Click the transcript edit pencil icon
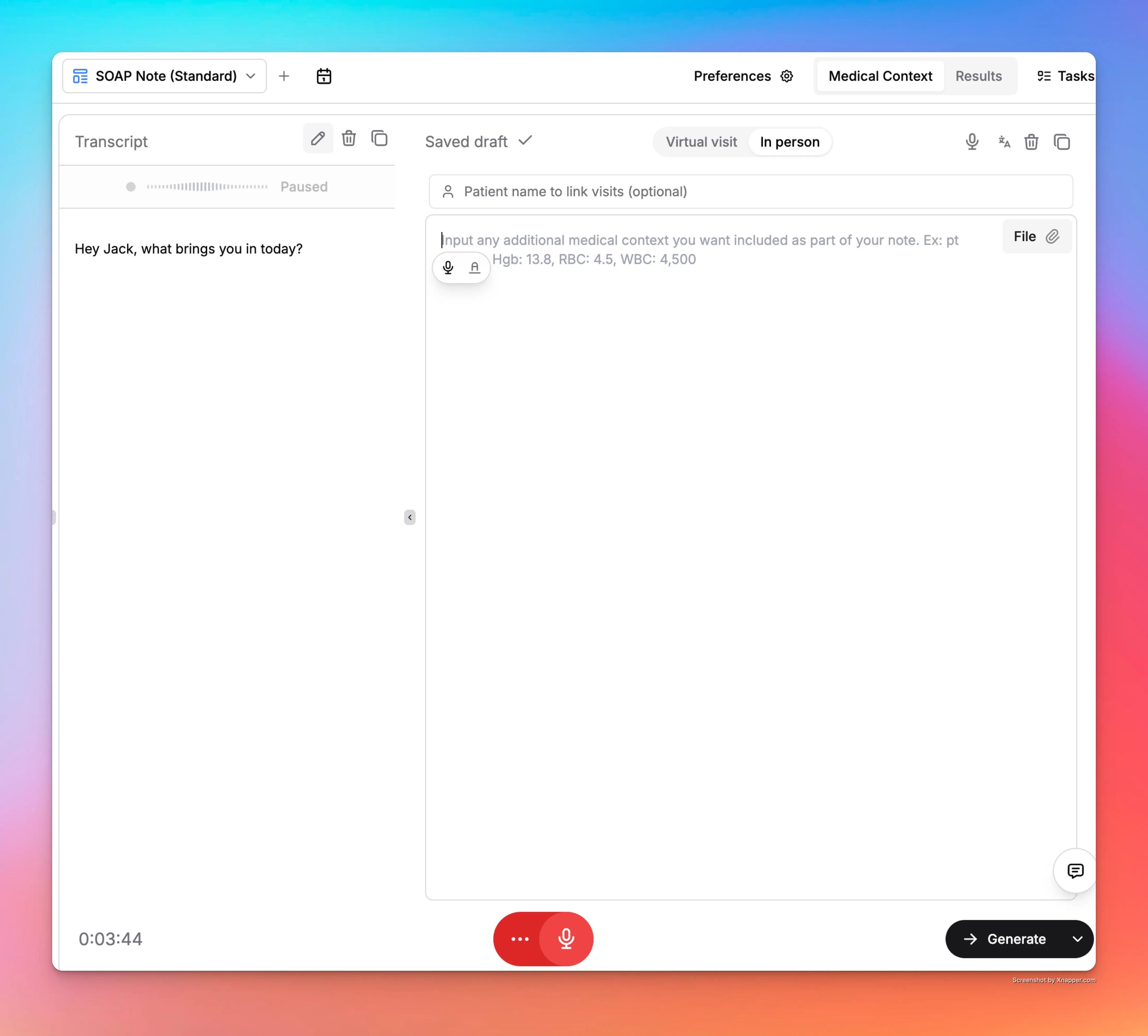This screenshot has width=1148, height=1036. (x=318, y=138)
